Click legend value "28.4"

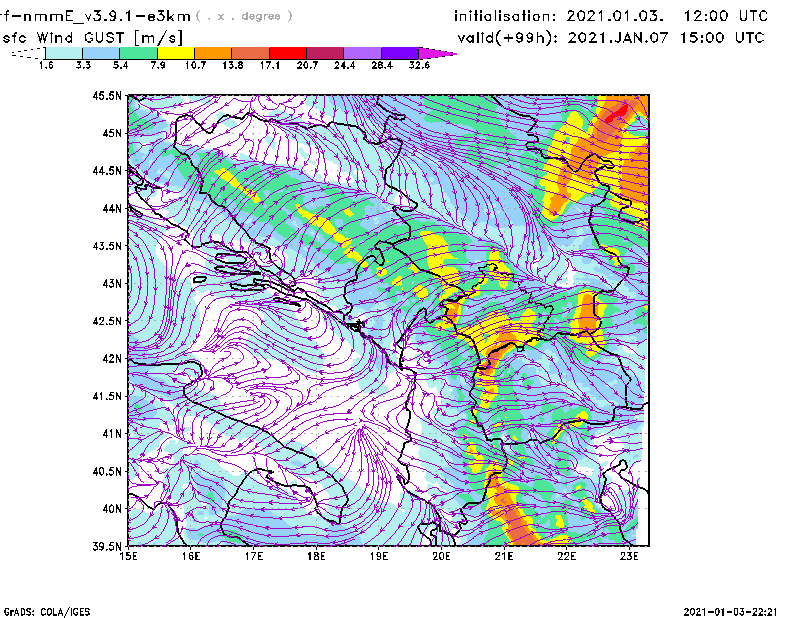[382, 65]
